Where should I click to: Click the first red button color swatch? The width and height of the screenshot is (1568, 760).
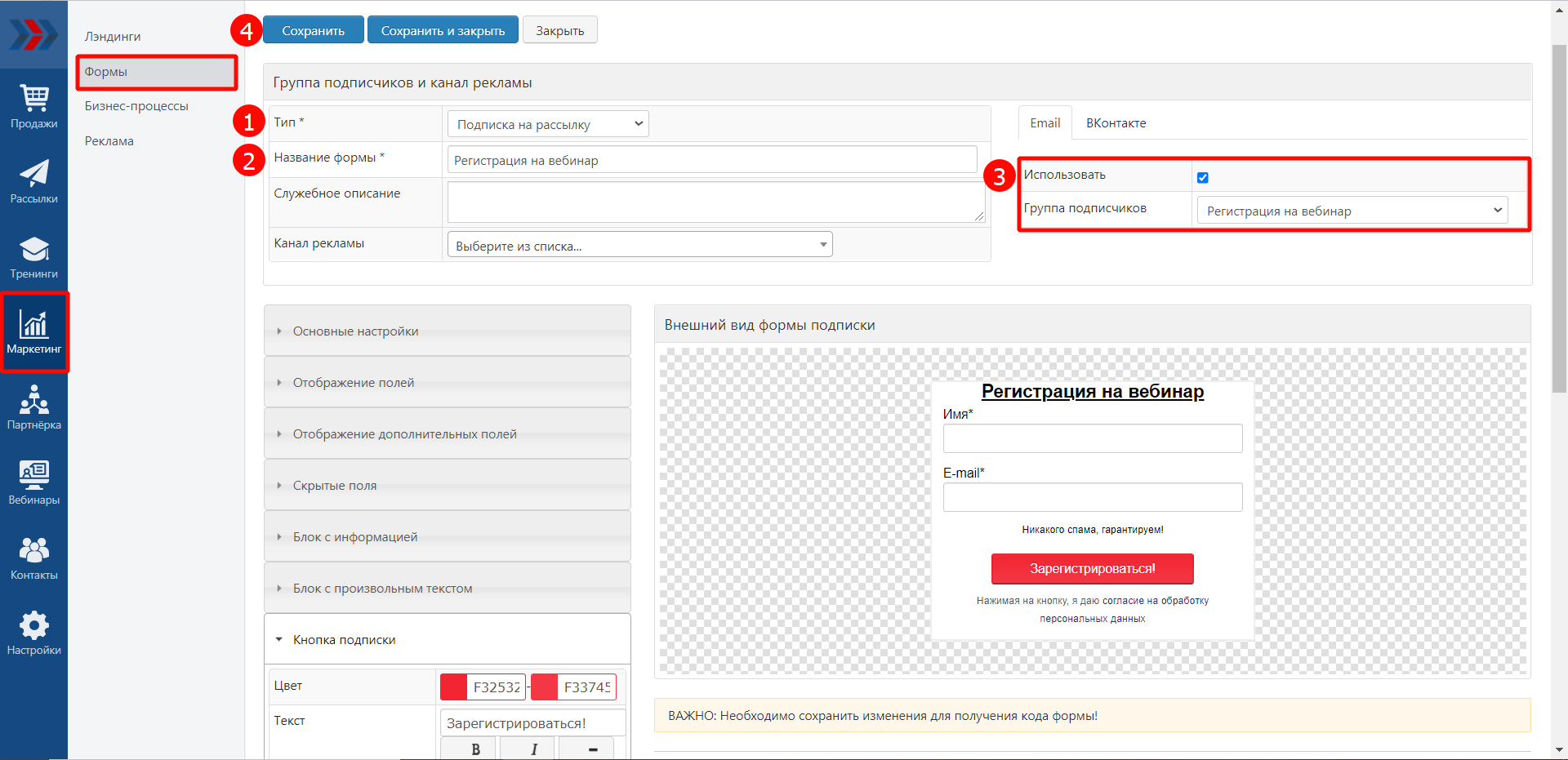(454, 687)
